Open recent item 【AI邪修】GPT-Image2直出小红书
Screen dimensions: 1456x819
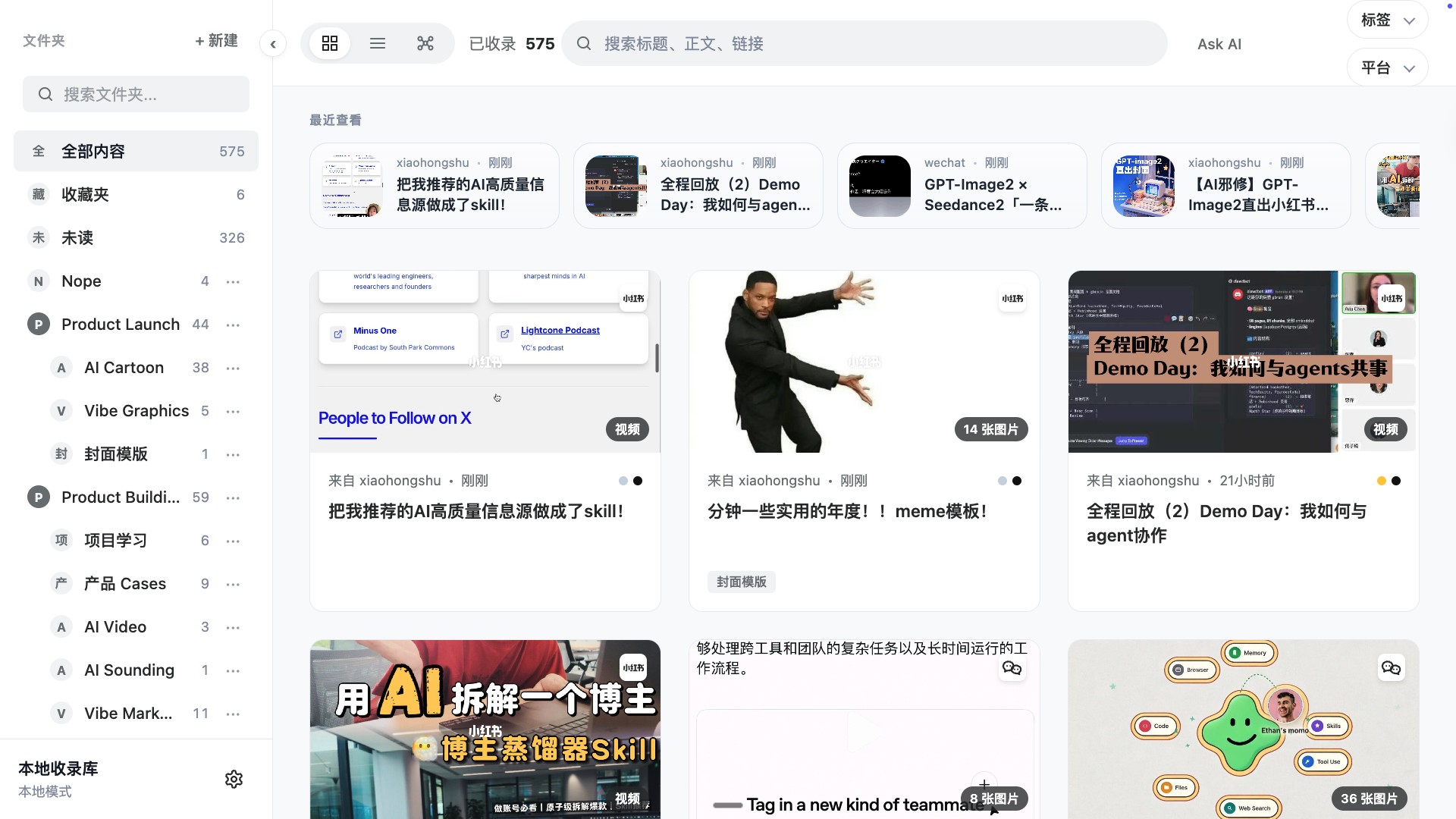coord(1225,186)
